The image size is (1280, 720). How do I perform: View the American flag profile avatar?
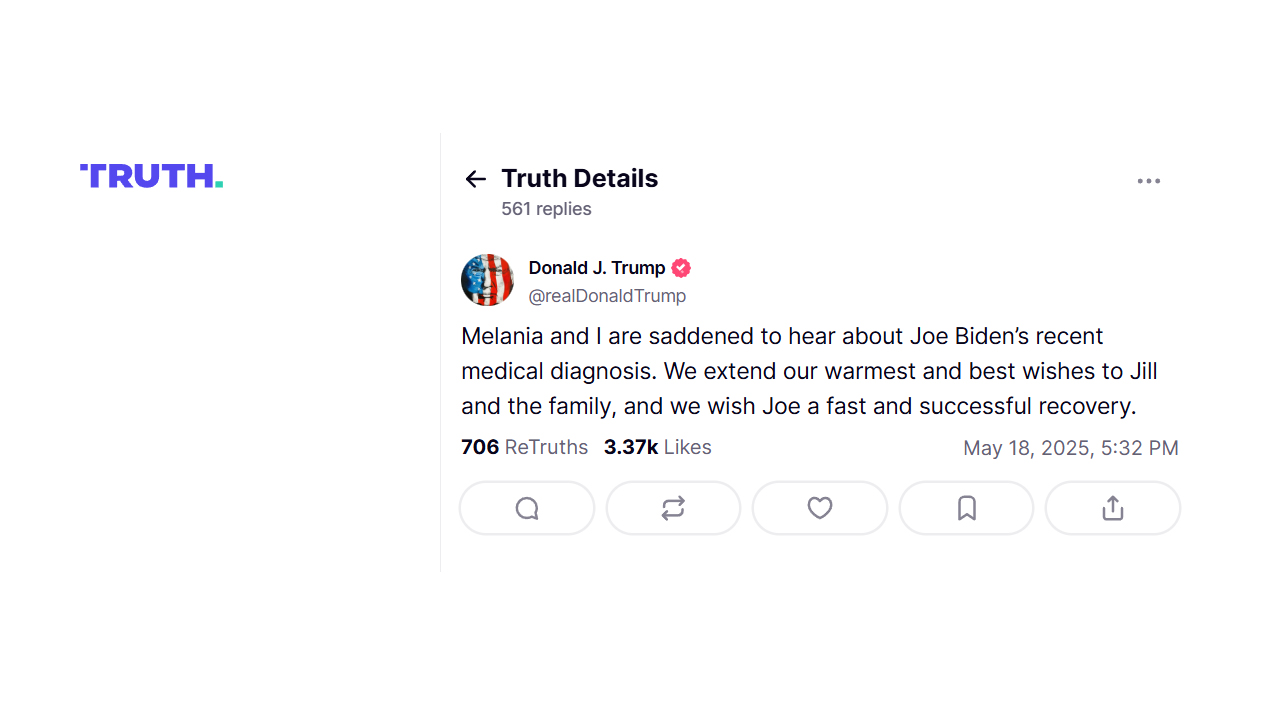tap(487, 280)
